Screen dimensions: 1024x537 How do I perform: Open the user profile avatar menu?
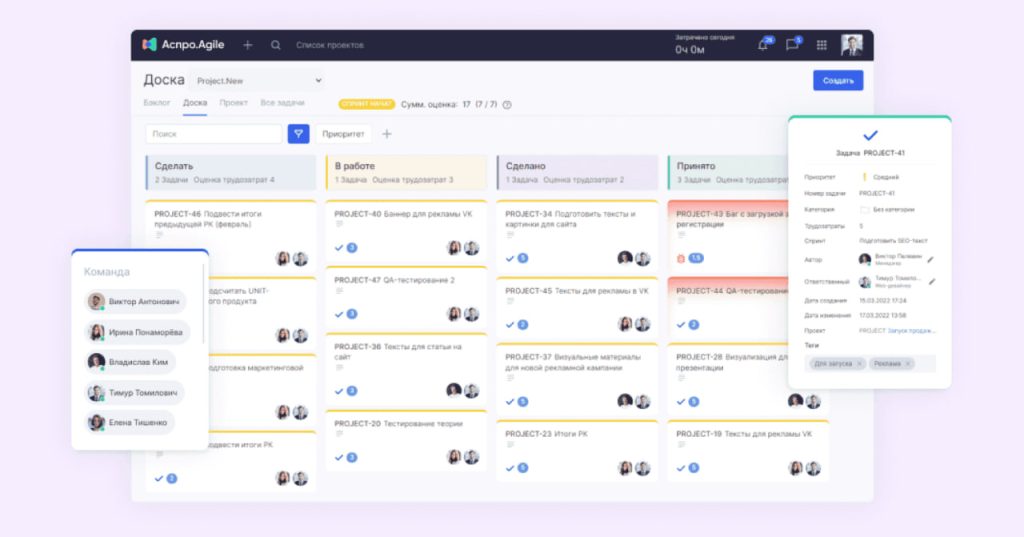click(x=851, y=45)
